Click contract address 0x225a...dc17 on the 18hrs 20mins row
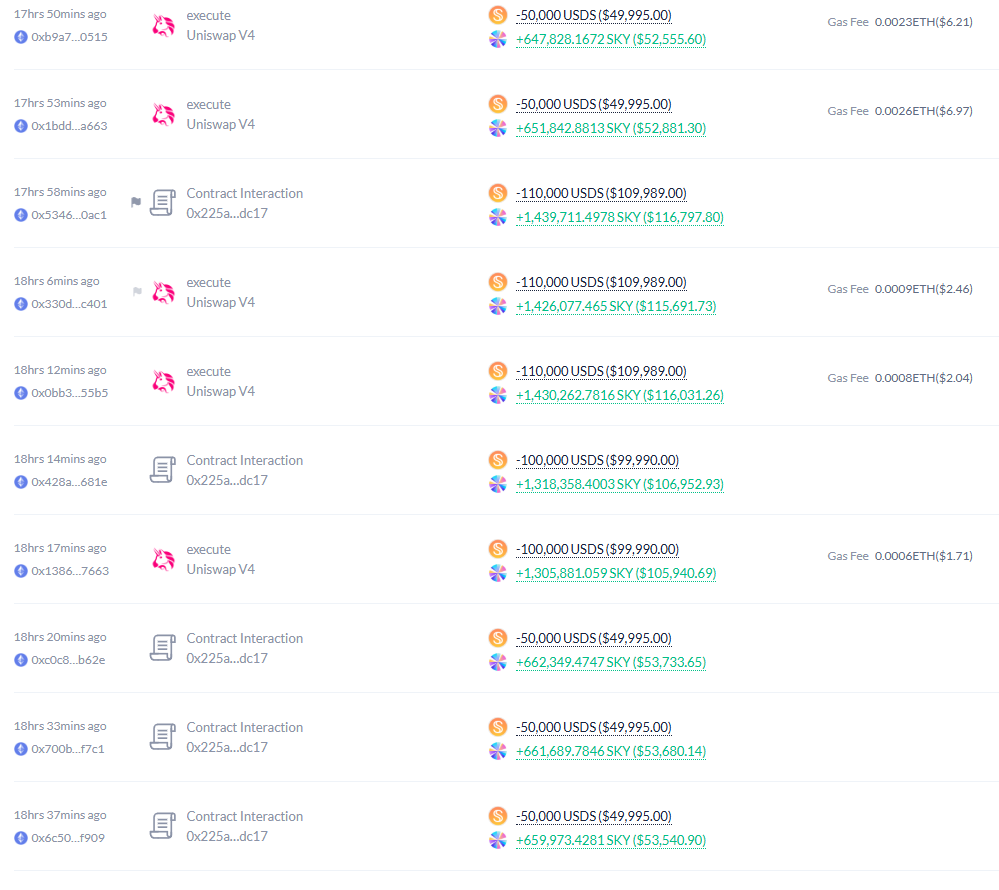 pos(228,658)
